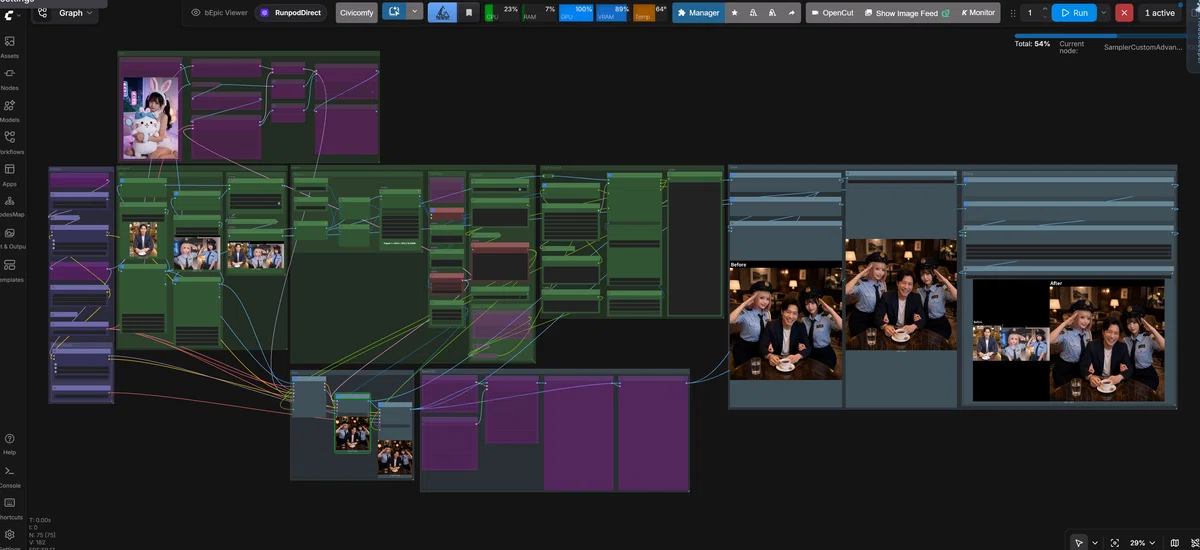This screenshot has height=550, width=1200.
Task: Increase the batch count with the up stepper
Action: click(1045, 9)
